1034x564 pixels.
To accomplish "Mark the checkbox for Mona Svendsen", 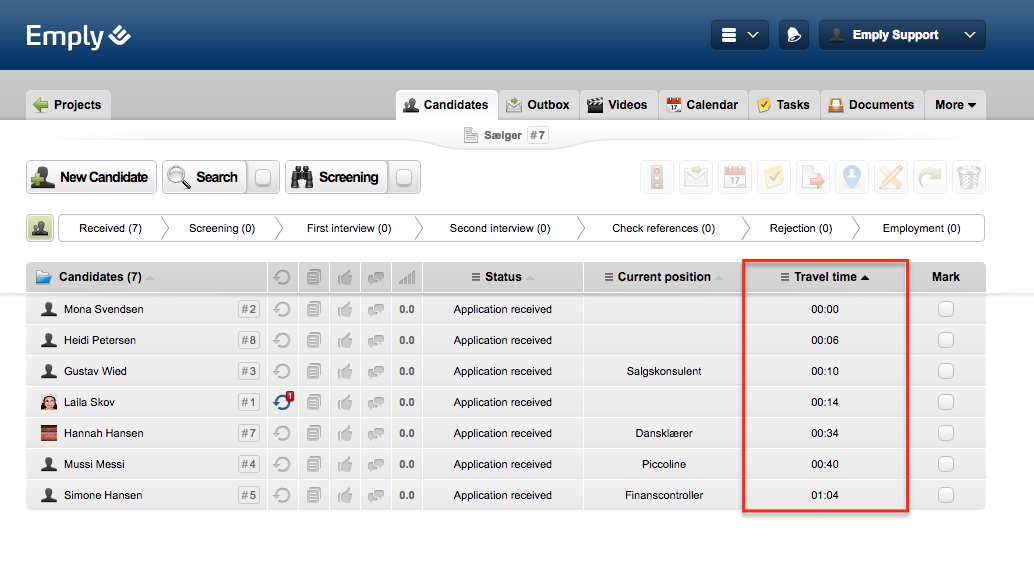I will point(946,310).
